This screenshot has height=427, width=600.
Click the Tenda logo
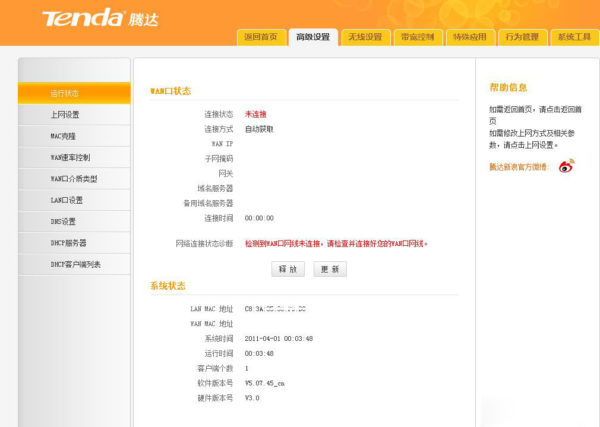point(100,19)
